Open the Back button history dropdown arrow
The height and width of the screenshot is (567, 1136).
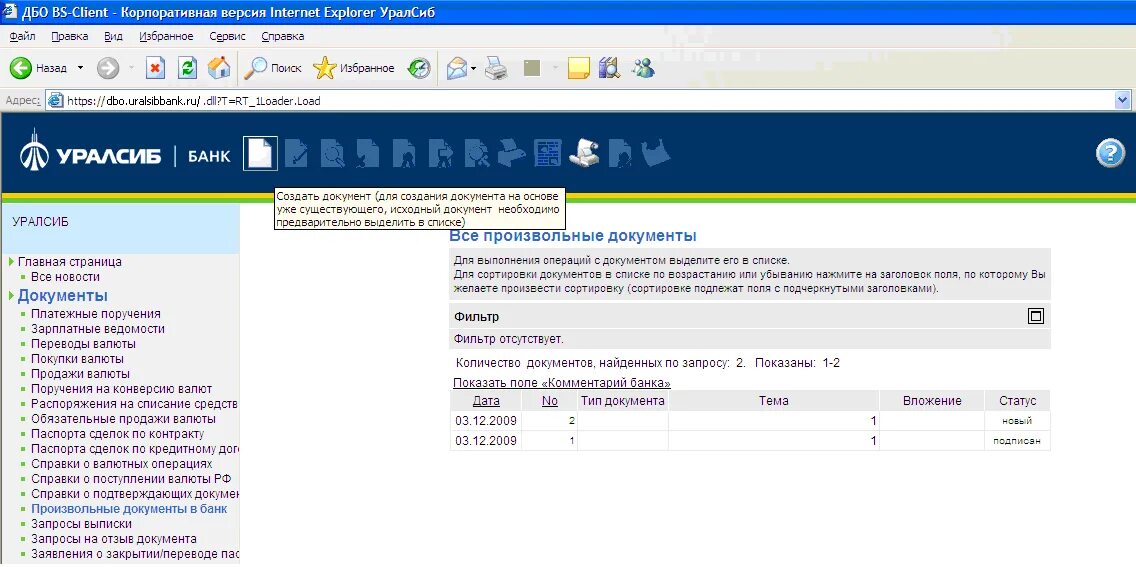click(80, 68)
